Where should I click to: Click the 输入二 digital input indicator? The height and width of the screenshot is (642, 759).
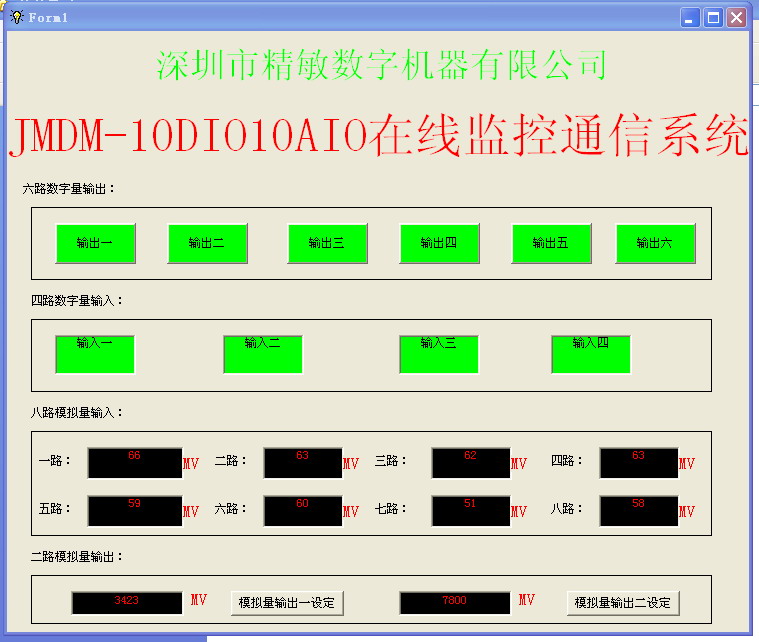(x=263, y=354)
